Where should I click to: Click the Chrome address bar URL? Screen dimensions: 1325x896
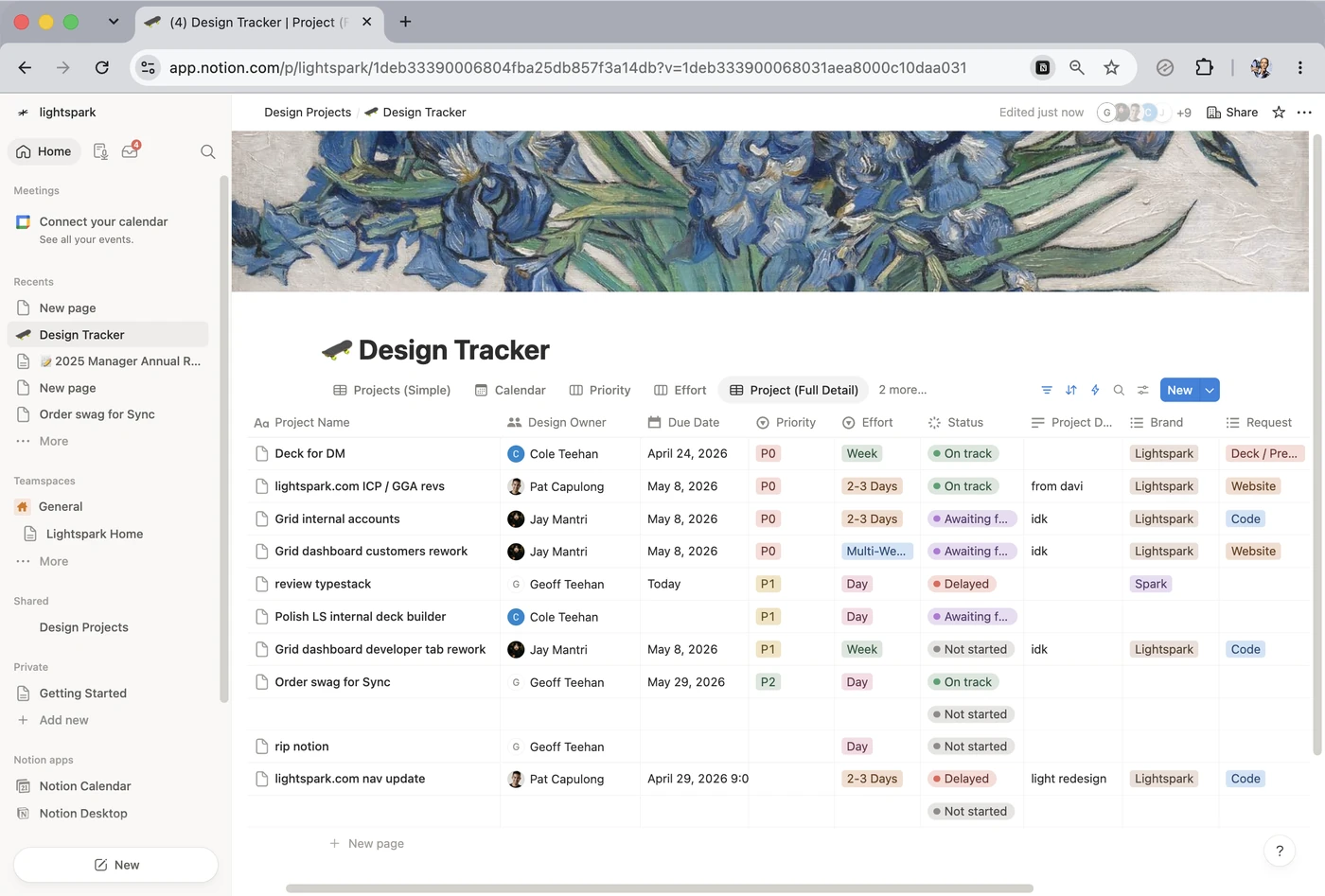tap(568, 67)
